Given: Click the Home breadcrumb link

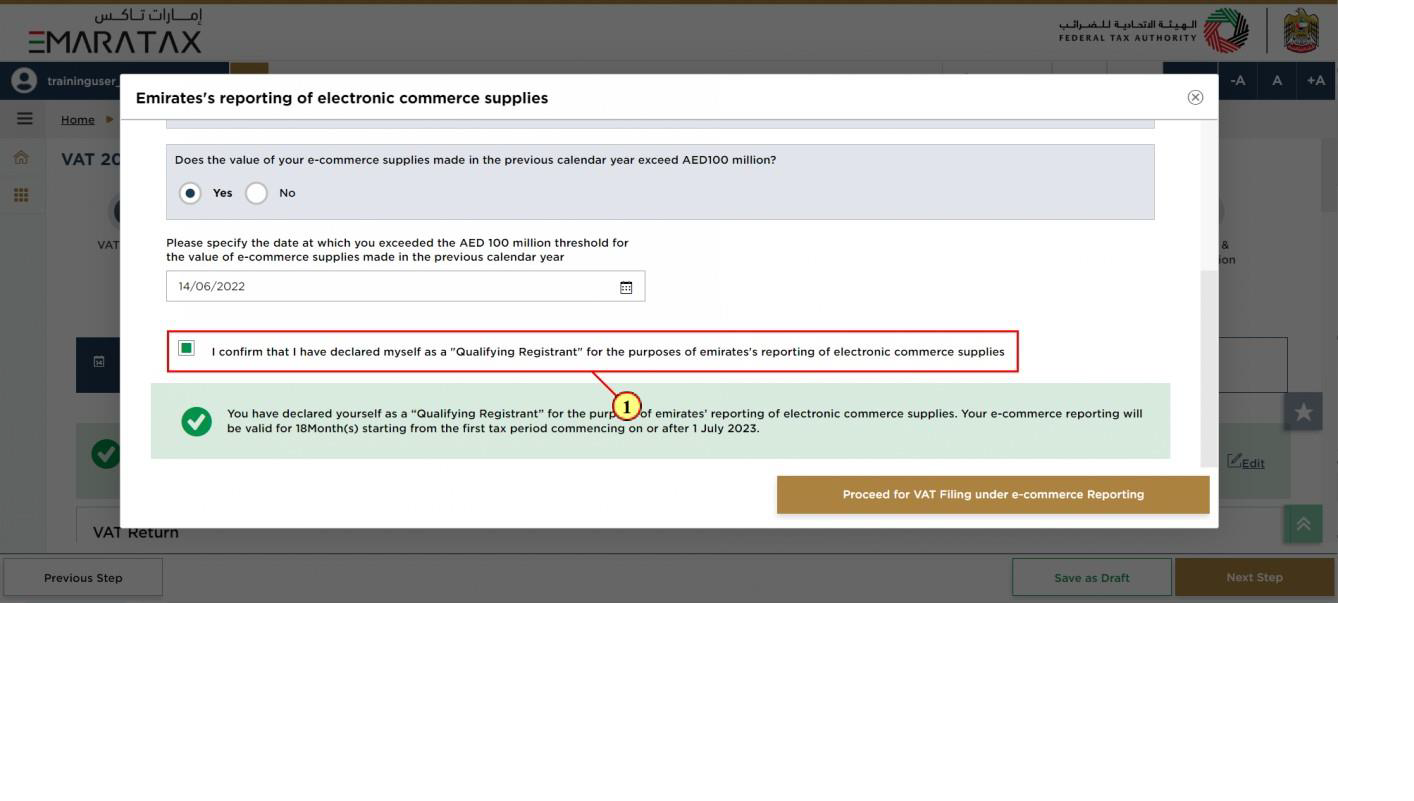Looking at the screenshot, I should (78, 120).
